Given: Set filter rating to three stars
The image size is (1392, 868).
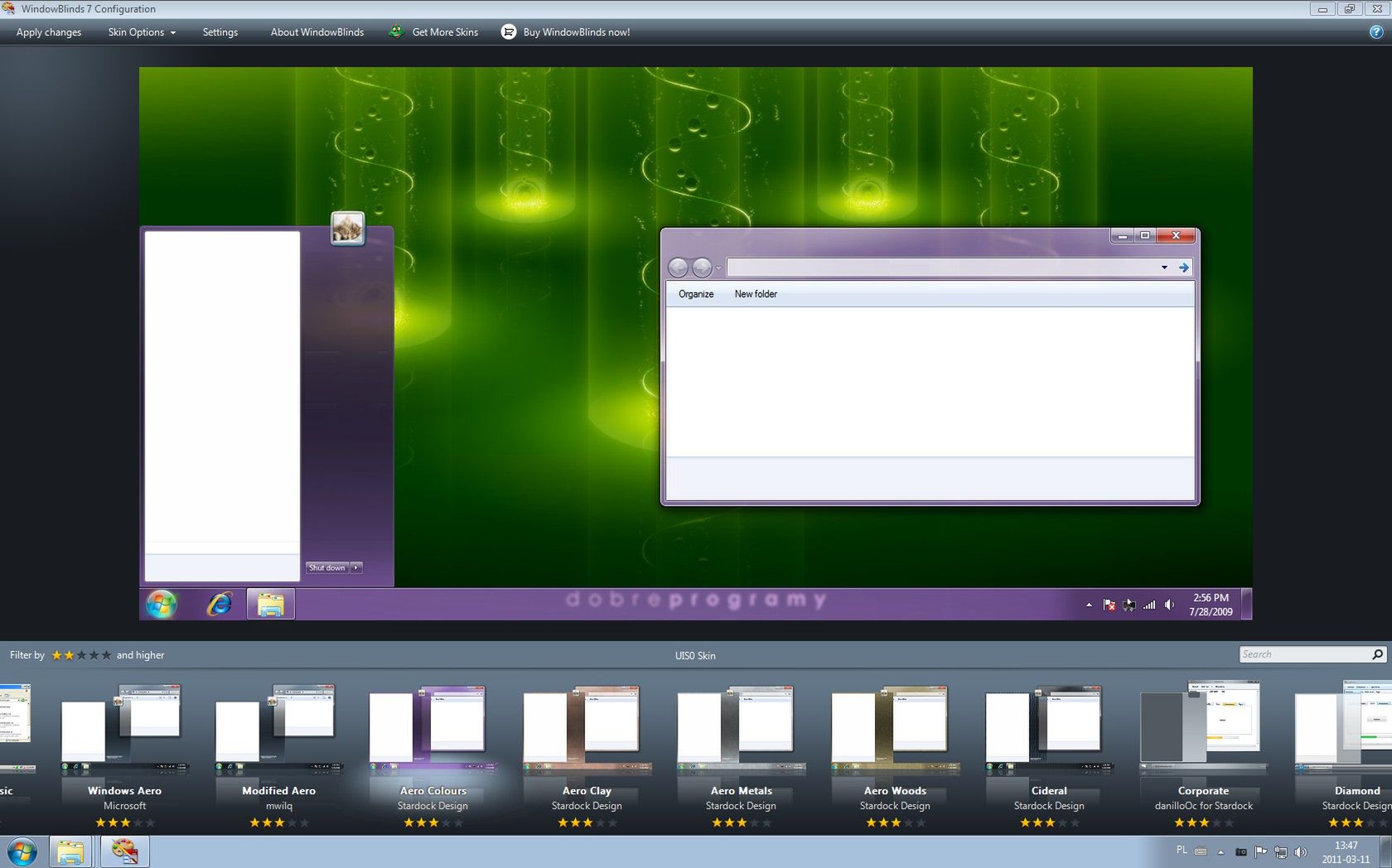Looking at the screenshot, I should click(x=81, y=655).
